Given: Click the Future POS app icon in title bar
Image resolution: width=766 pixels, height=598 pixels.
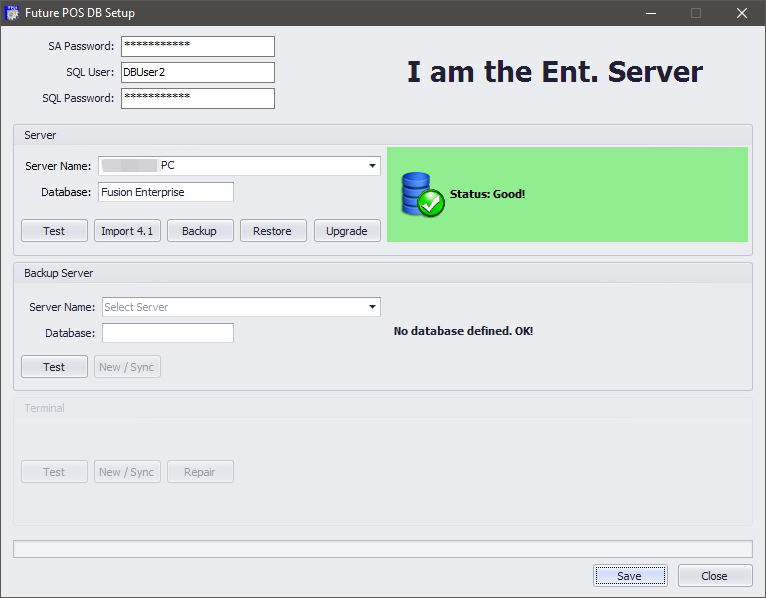Looking at the screenshot, I should click(14, 13).
